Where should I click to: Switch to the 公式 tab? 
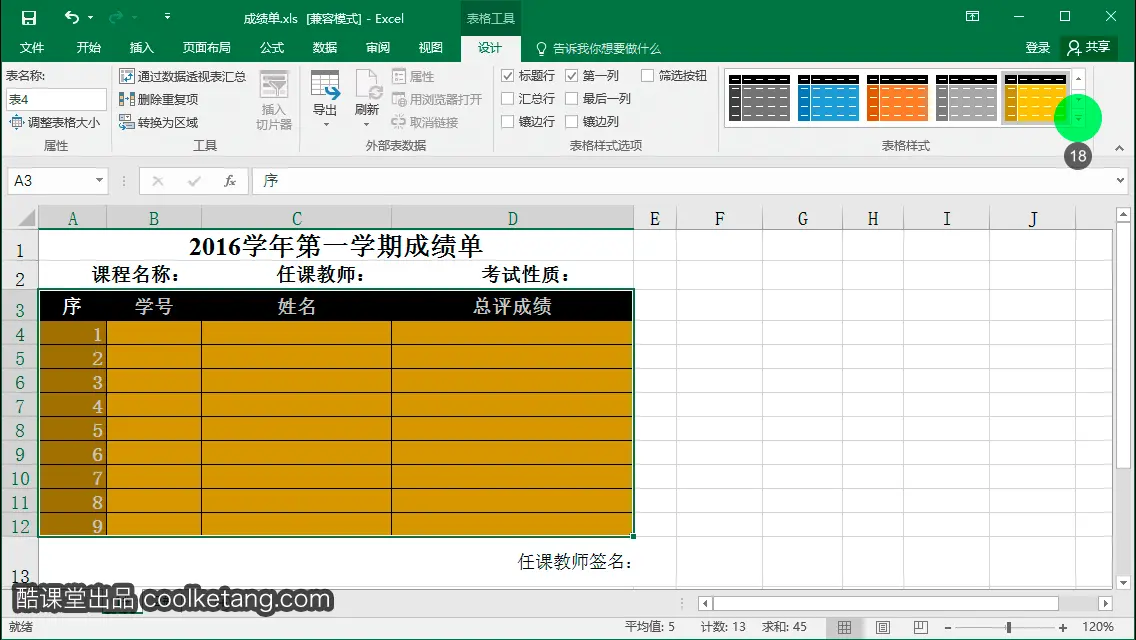coord(272,48)
